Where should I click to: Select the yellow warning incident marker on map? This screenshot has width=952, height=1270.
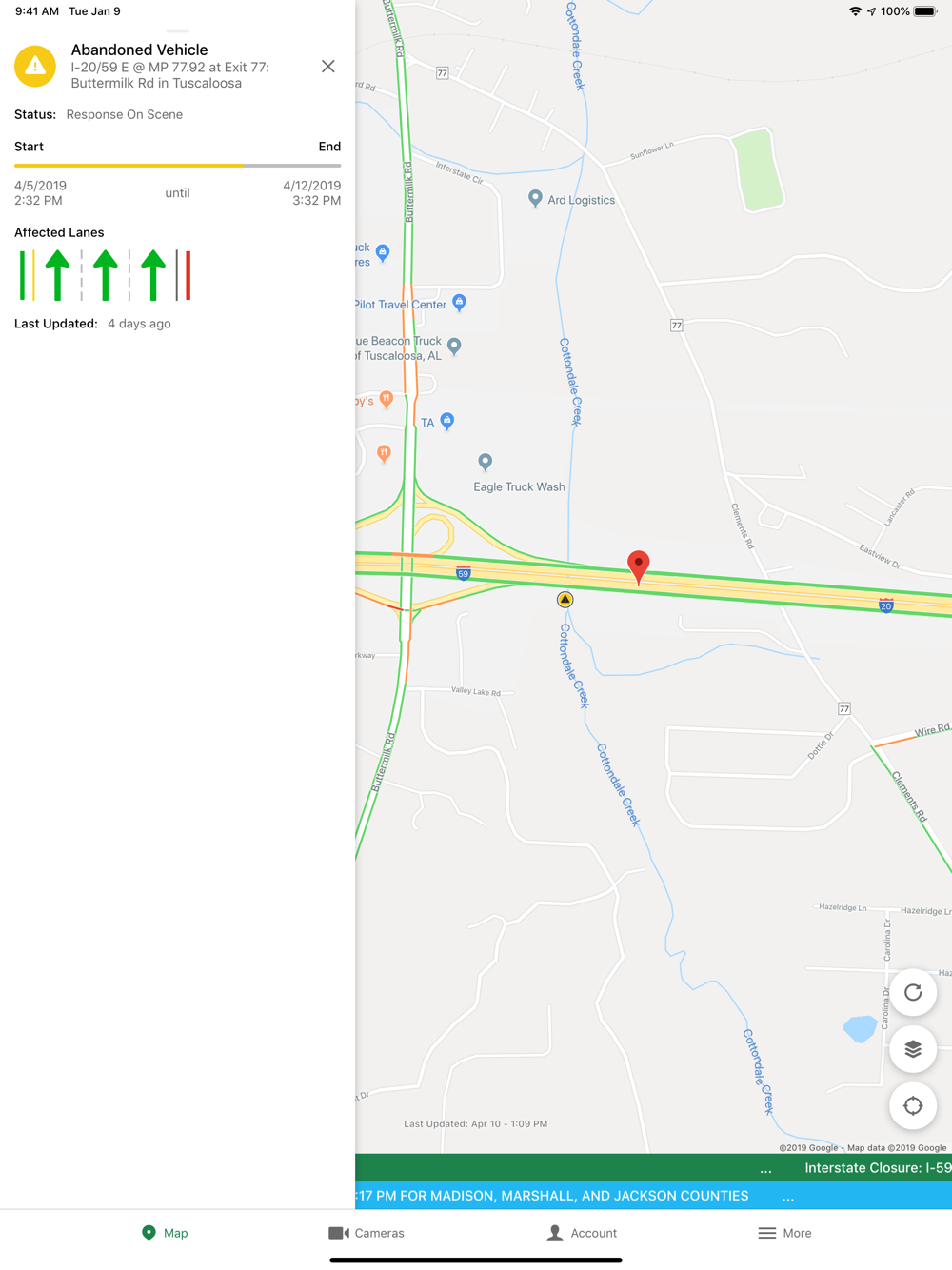[x=565, y=600]
